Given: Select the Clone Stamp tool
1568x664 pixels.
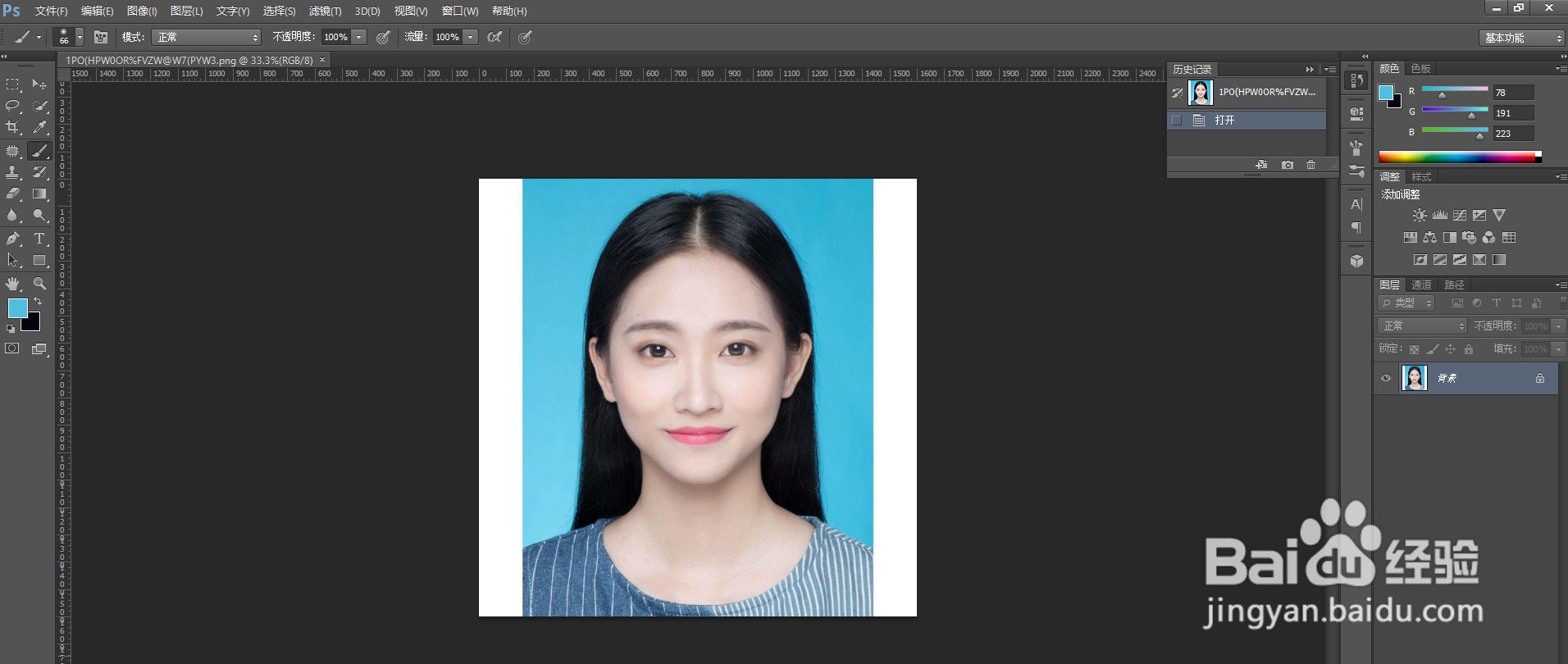Looking at the screenshot, I should pos(13,172).
